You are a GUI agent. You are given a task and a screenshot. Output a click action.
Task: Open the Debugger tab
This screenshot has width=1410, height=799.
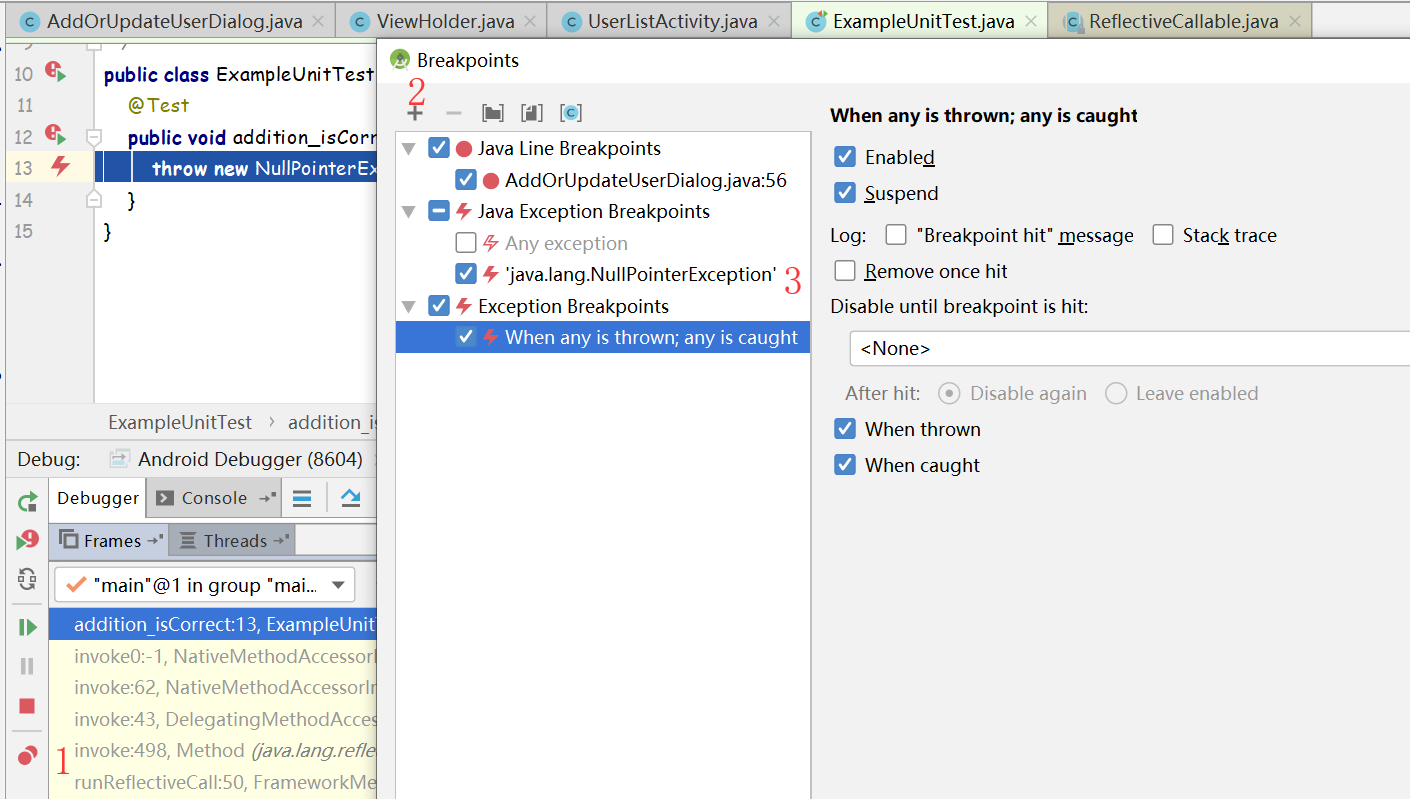[98, 498]
